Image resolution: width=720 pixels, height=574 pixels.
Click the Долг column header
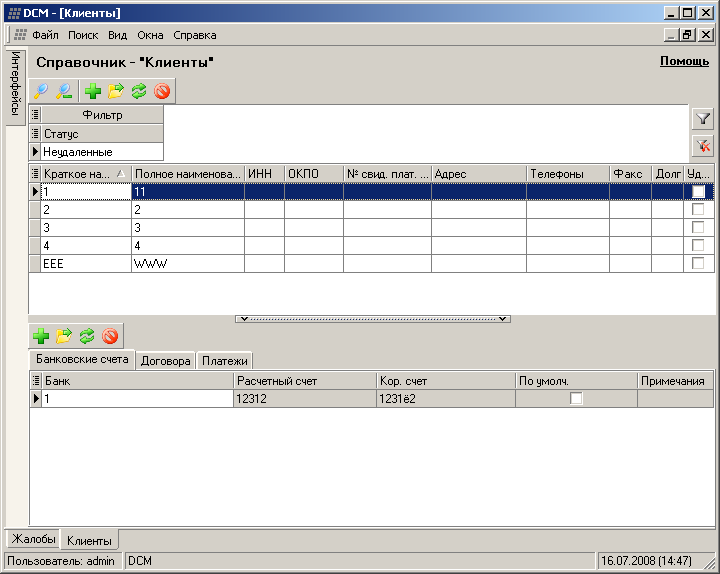[668, 174]
